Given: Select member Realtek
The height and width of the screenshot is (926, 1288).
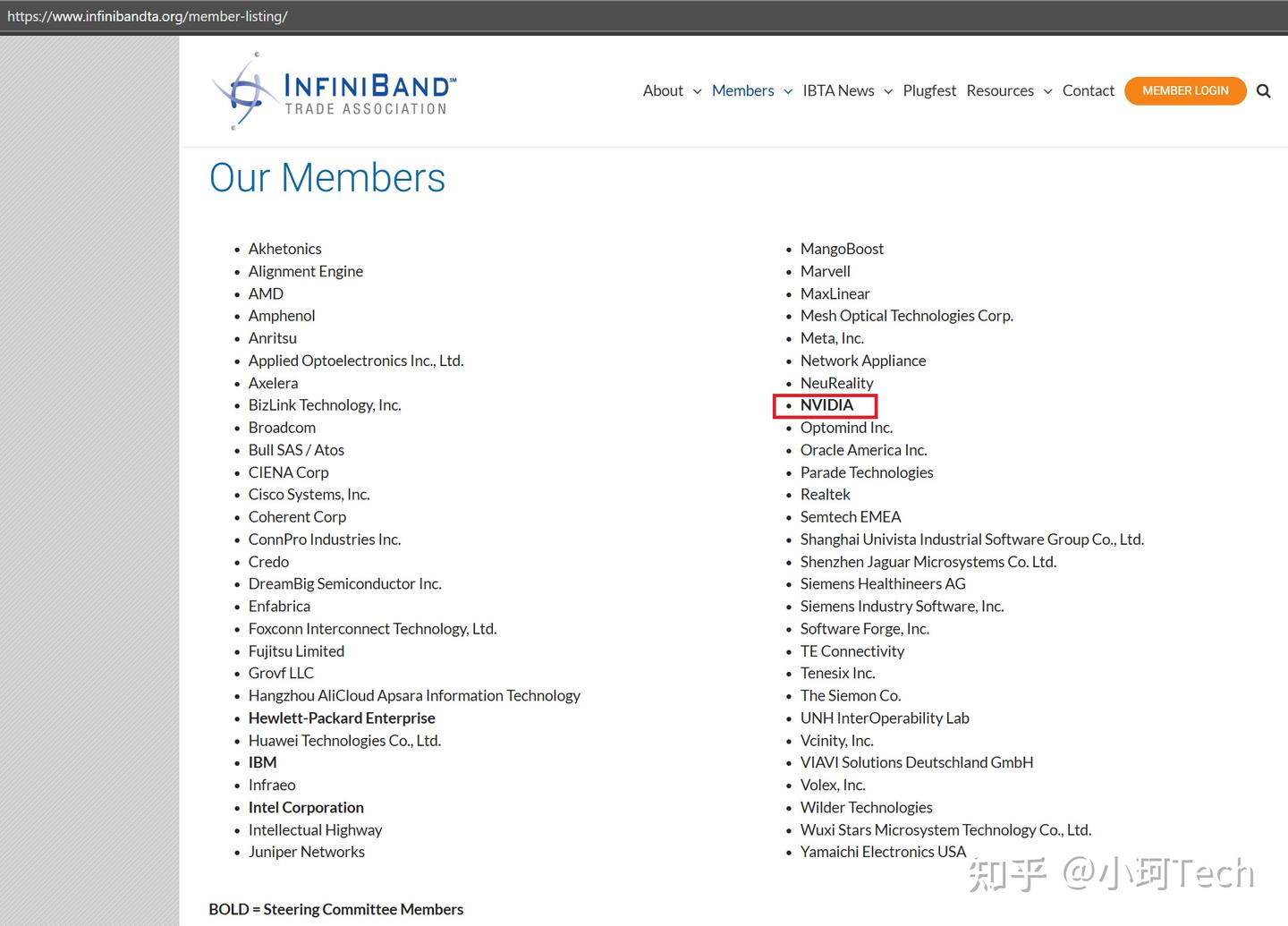Looking at the screenshot, I should (825, 495).
